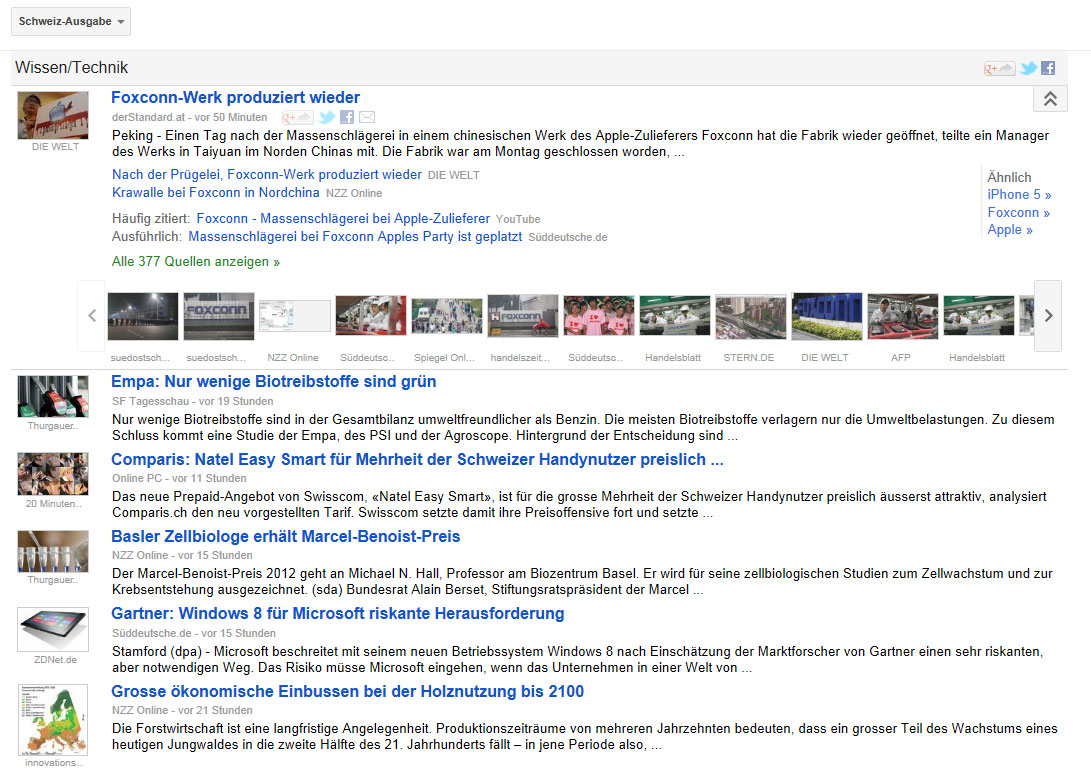Go to next images in carousel
Viewport: 1091px width, 770px height.
(1048, 316)
